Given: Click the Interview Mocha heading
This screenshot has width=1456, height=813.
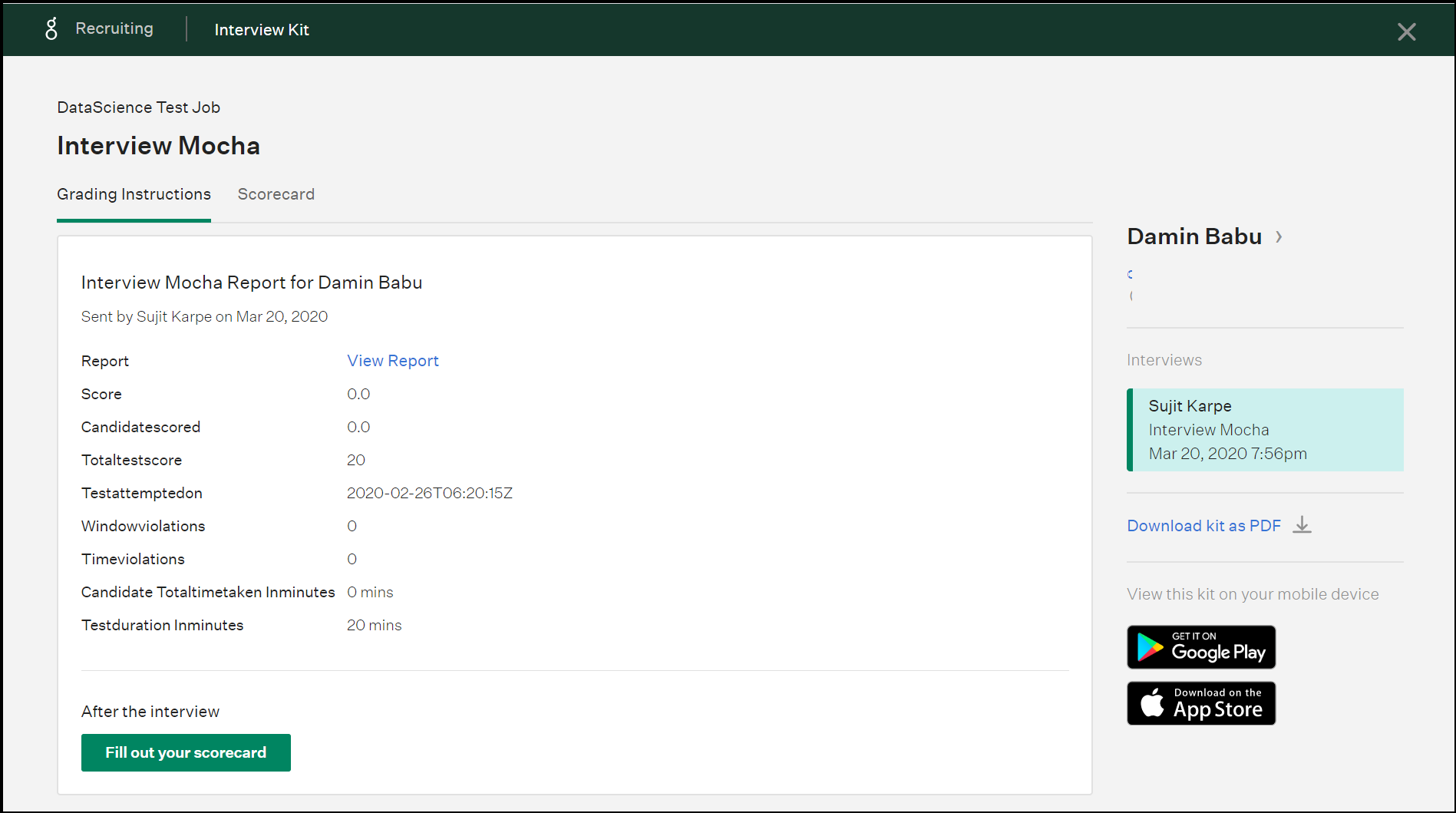Looking at the screenshot, I should pyautogui.click(x=159, y=146).
